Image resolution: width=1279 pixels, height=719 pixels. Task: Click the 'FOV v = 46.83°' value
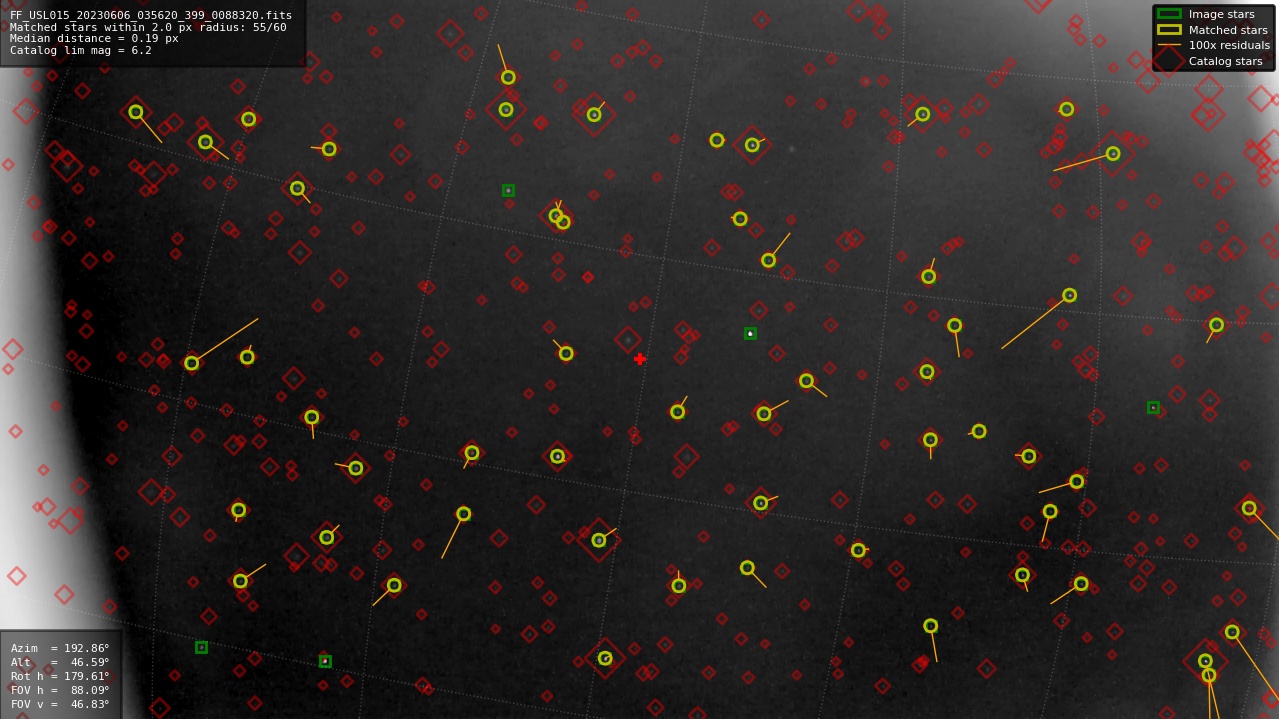(x=60, y=704)
